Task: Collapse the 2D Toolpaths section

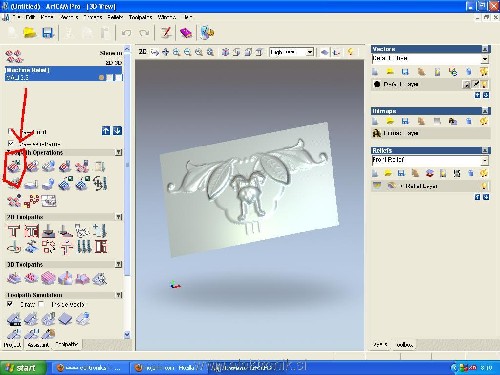Action: coord(119,217)
